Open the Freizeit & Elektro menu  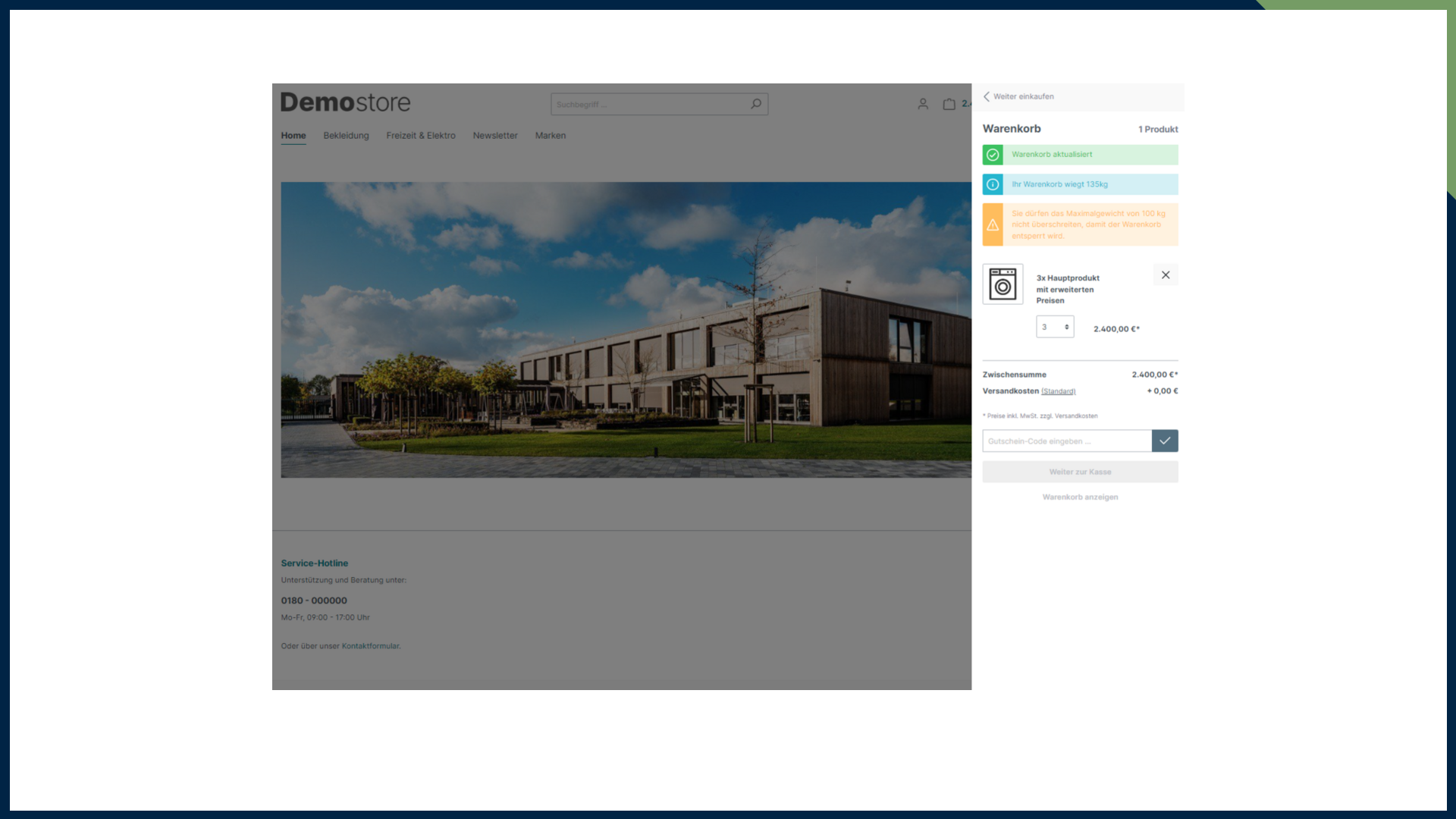click(x=421, y=136)
